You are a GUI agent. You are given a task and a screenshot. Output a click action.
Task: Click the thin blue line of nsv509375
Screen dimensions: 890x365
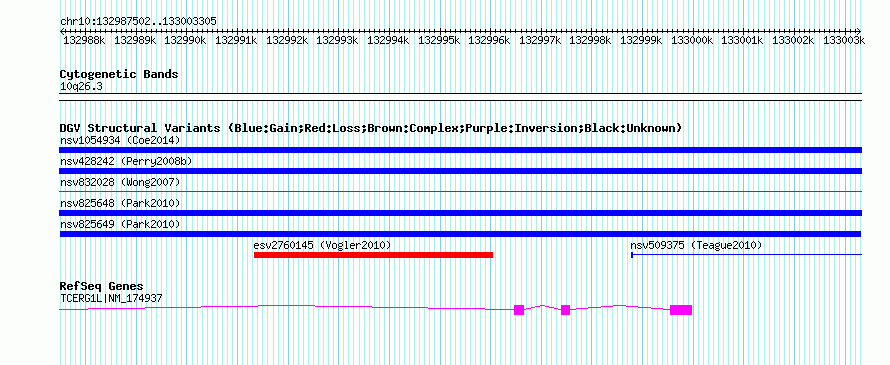pos(746,255)
